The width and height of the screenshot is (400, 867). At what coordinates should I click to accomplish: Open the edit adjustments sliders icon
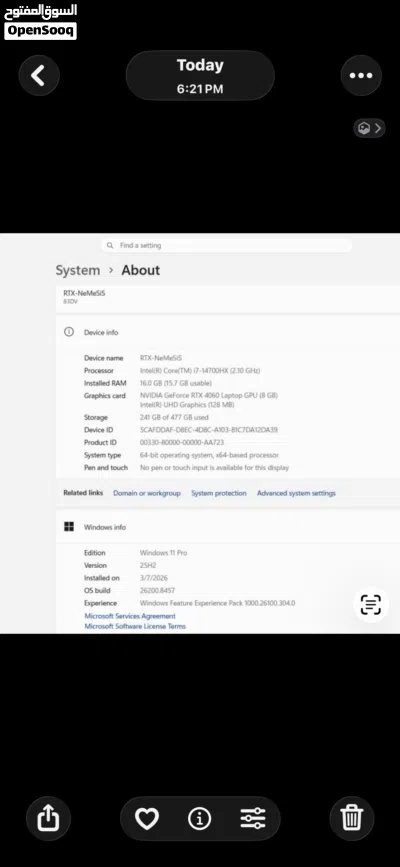click(253, 818)
